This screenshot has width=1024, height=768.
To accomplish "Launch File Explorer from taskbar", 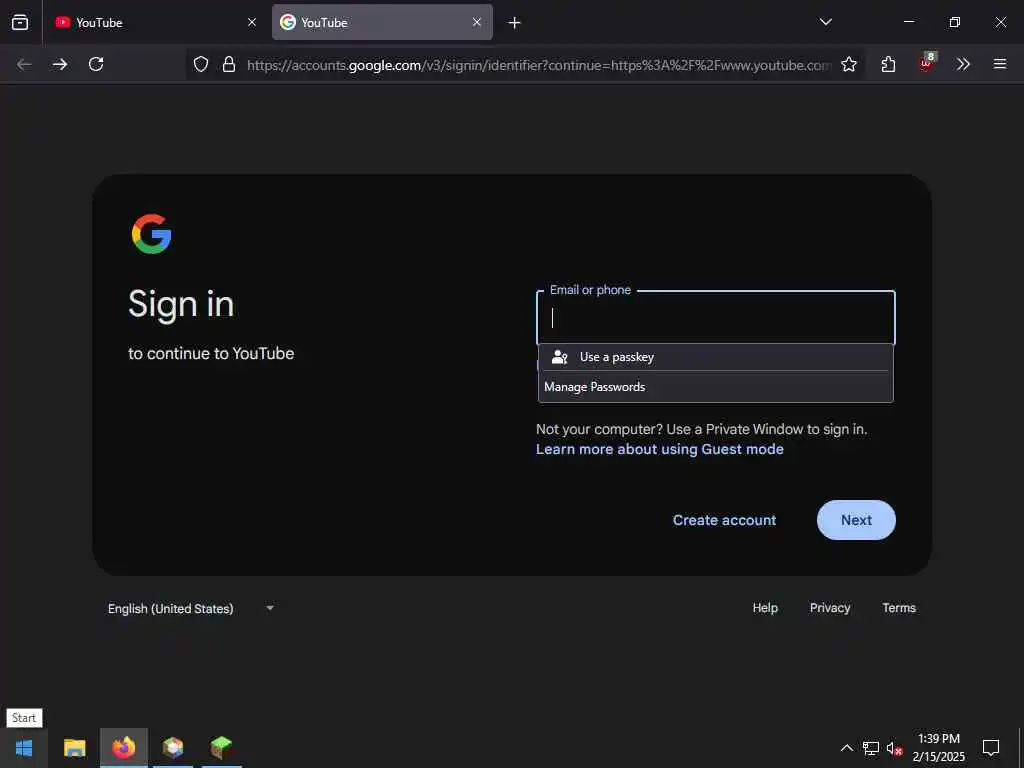I will pyautogui.click(x=74, y=748).
